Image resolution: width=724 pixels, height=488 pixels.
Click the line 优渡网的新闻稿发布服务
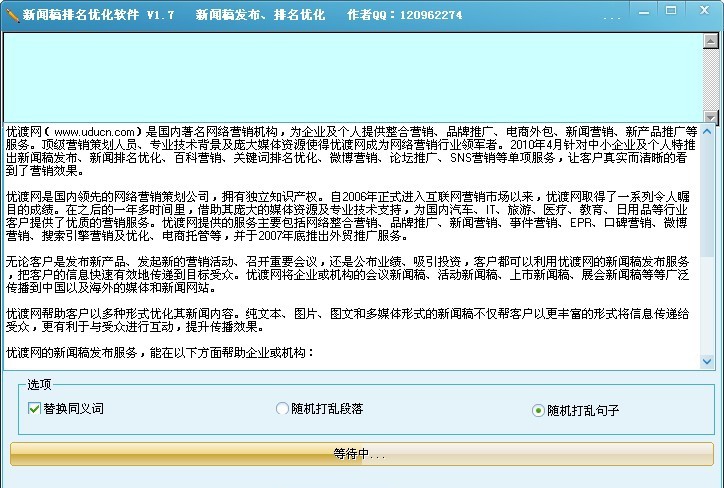point(160,353)
